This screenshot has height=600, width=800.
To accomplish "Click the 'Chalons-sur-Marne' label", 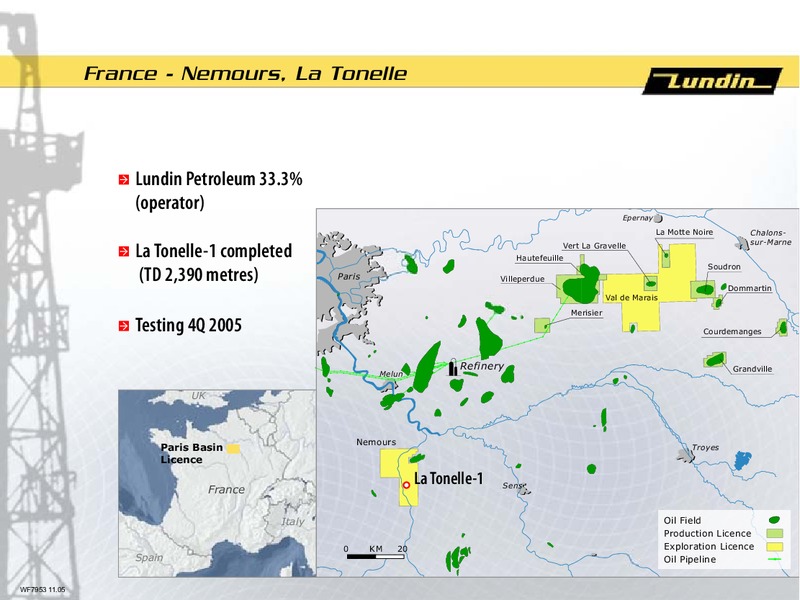I will [x=770, y=237].
